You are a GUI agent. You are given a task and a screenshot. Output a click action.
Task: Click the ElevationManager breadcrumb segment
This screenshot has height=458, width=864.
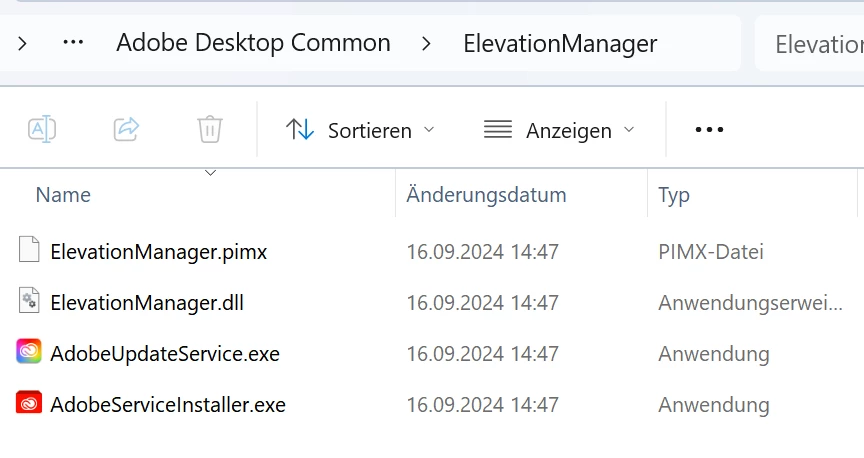click(560, 44)
